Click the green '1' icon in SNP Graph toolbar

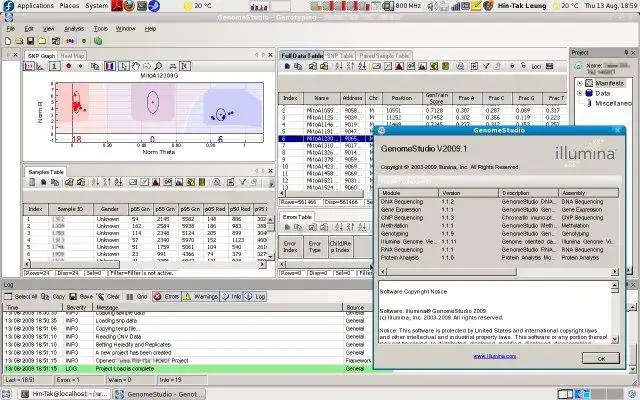tap(55, 66)
